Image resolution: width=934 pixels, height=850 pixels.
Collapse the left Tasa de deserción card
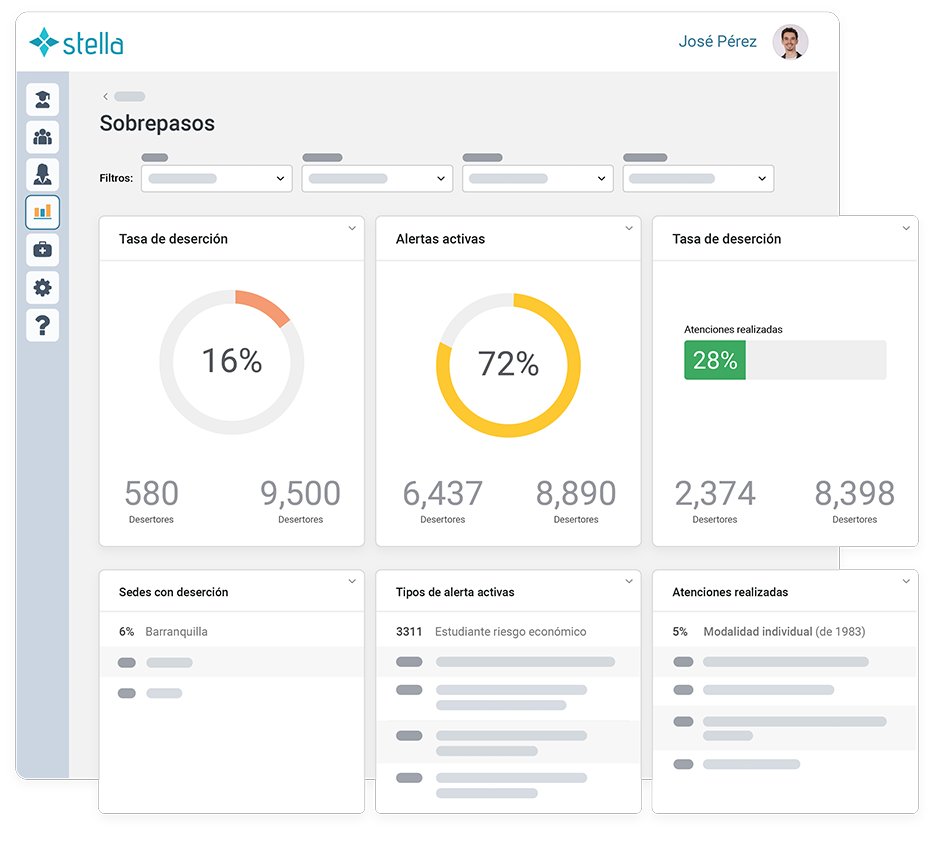(352, 228)
